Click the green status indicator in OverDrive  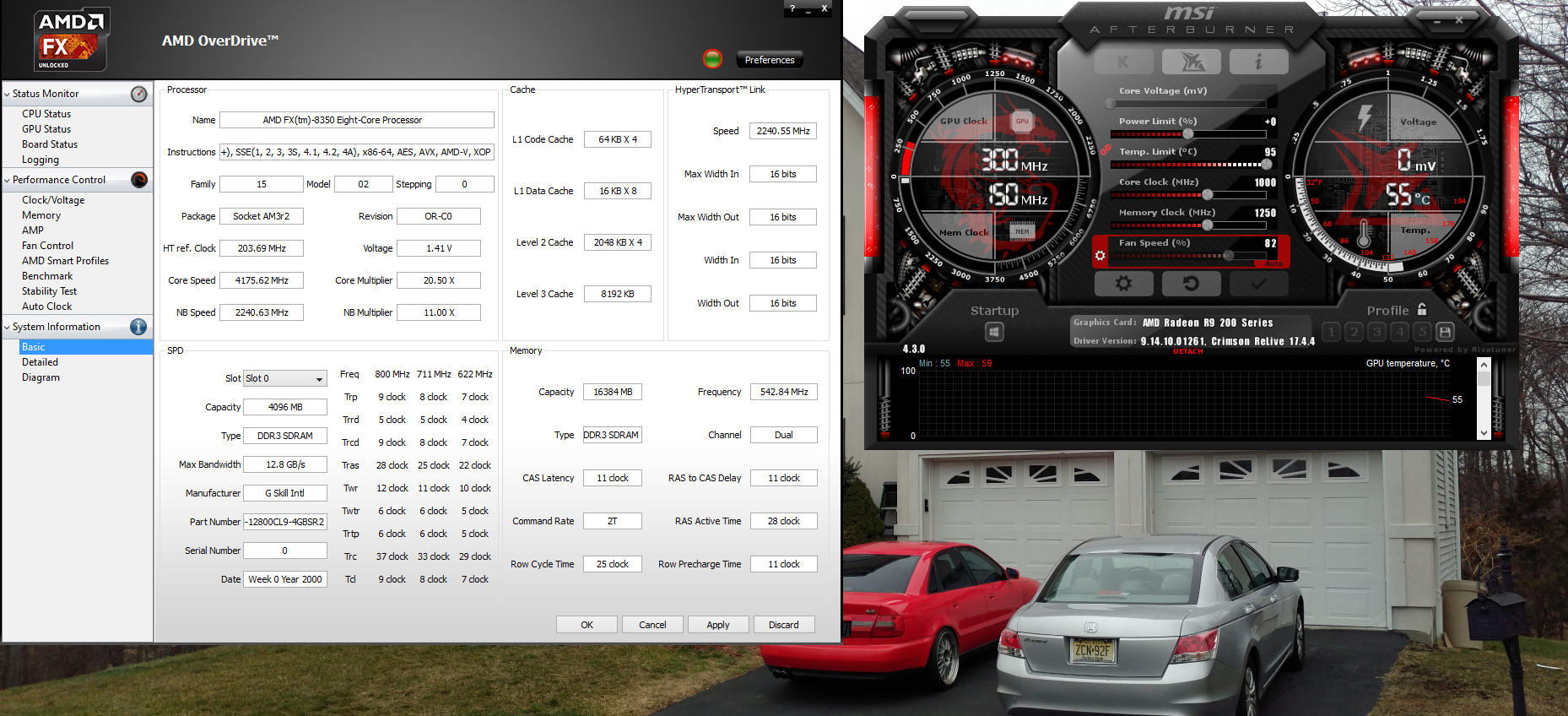(x=713, y=59)
